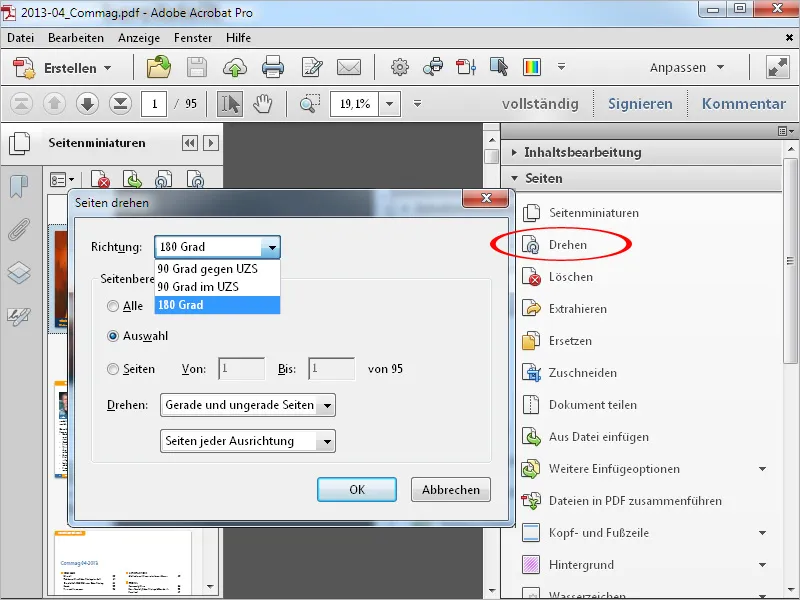800x600 pixels.
Task: Switch to Kommentar pane
Action: point(743,104)
